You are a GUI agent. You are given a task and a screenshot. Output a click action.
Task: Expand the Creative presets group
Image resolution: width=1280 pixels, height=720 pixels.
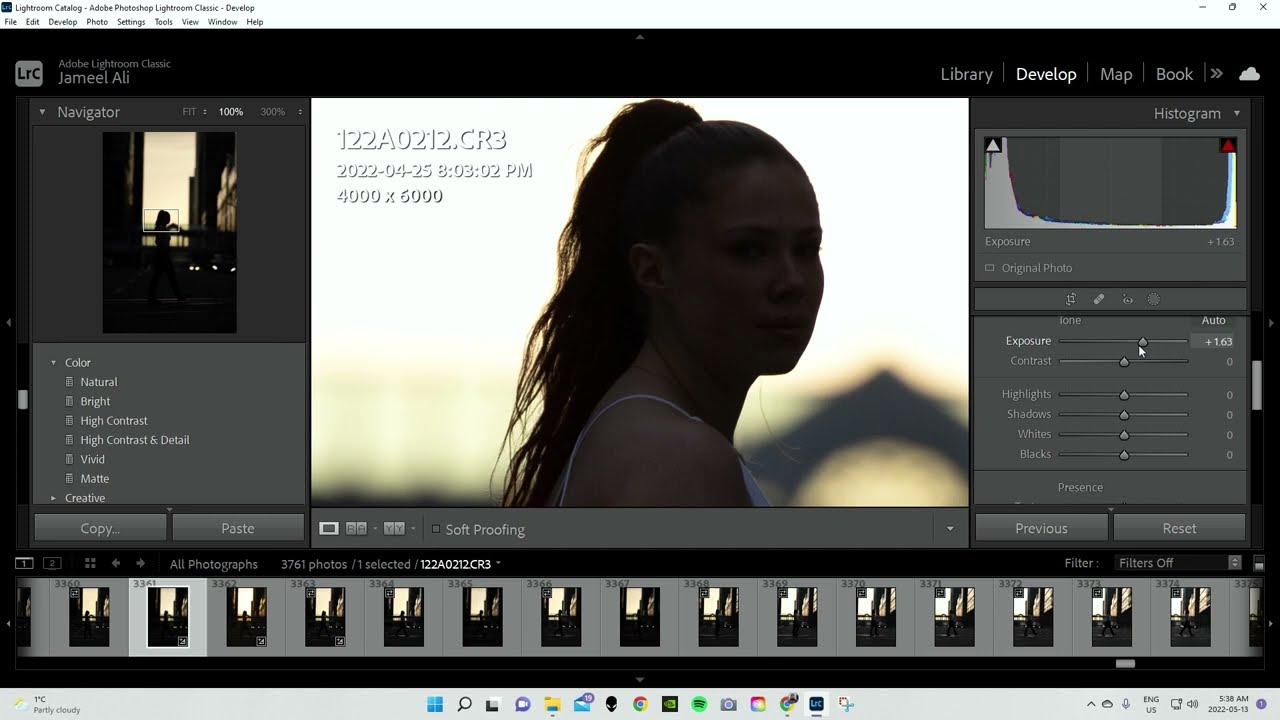tap(54, 498)
